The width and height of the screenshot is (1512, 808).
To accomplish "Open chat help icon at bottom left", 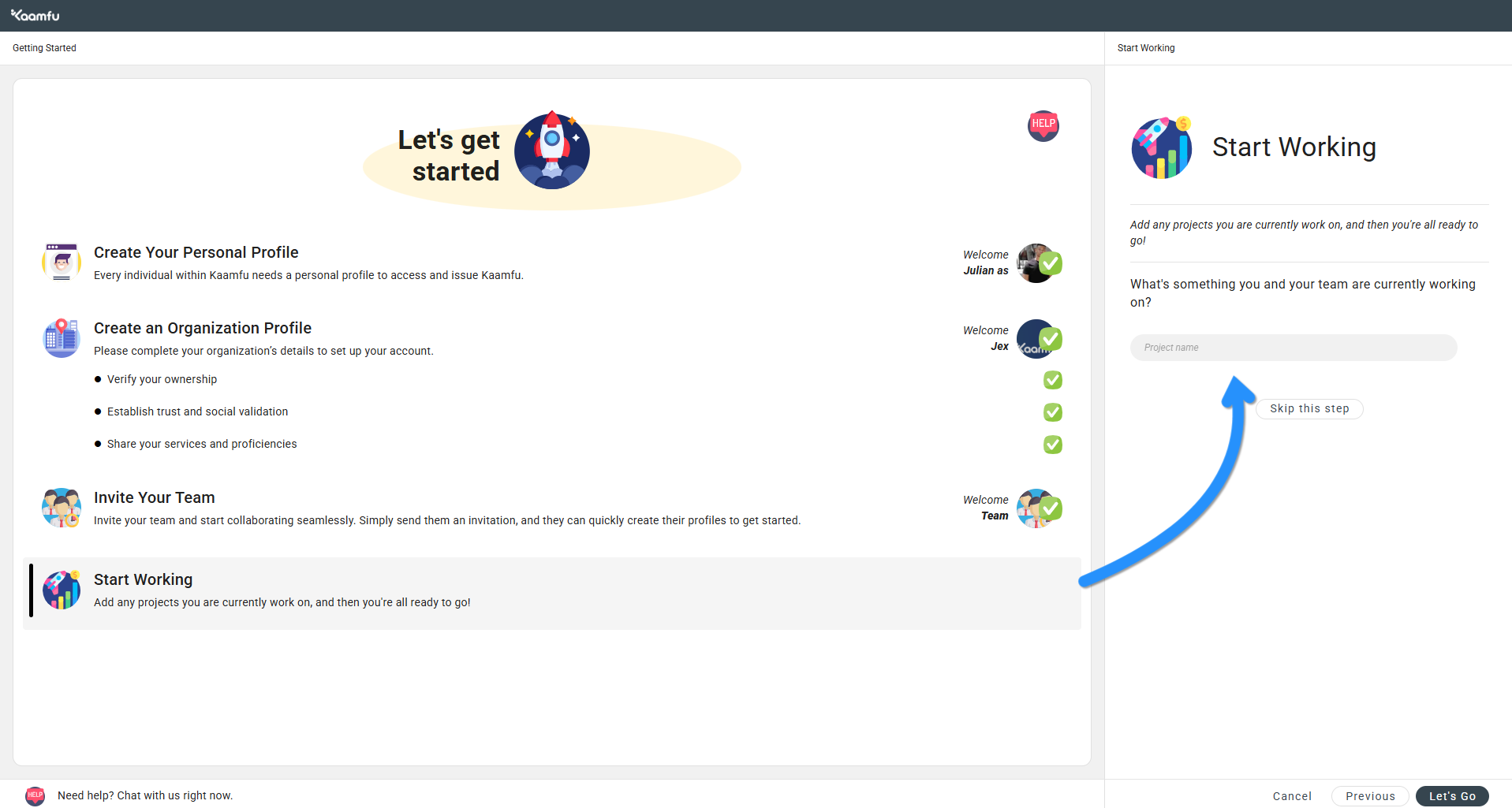I will tap(35, 795).
